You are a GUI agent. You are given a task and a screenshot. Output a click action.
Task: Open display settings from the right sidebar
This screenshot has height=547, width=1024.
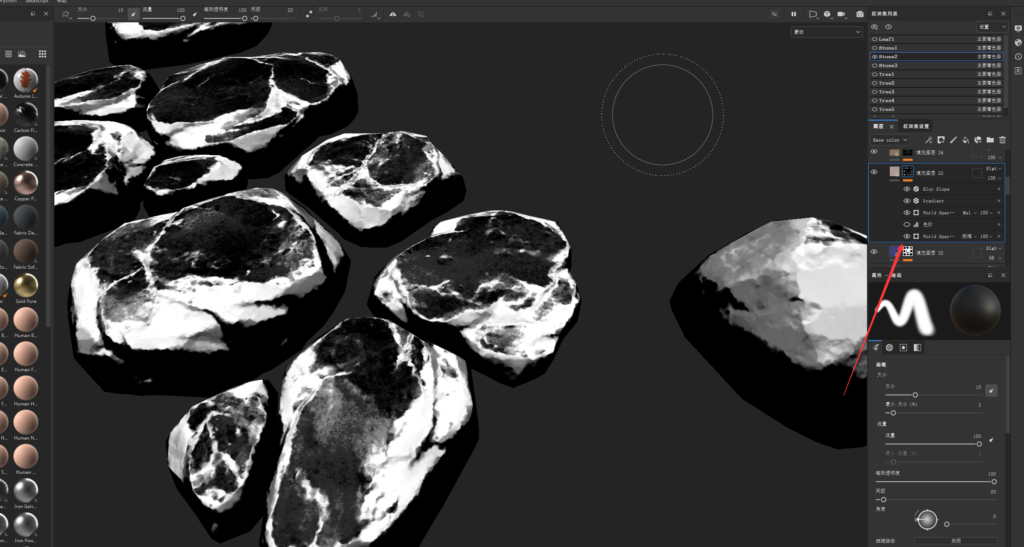click(x=1018, y=29)
